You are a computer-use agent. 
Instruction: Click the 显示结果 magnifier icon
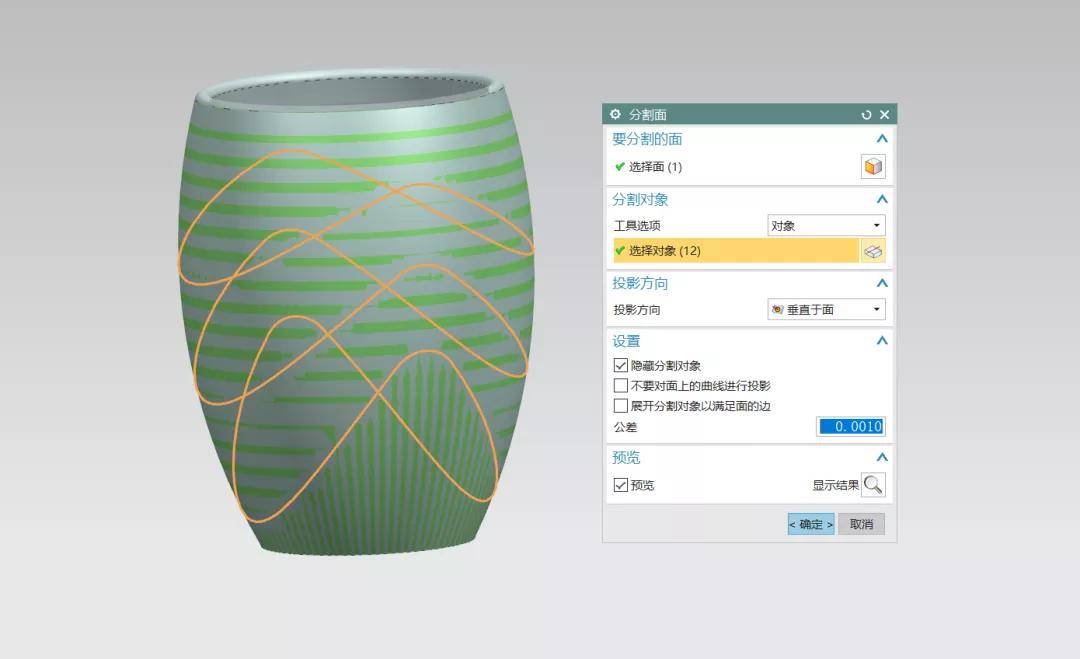[873, 485]
